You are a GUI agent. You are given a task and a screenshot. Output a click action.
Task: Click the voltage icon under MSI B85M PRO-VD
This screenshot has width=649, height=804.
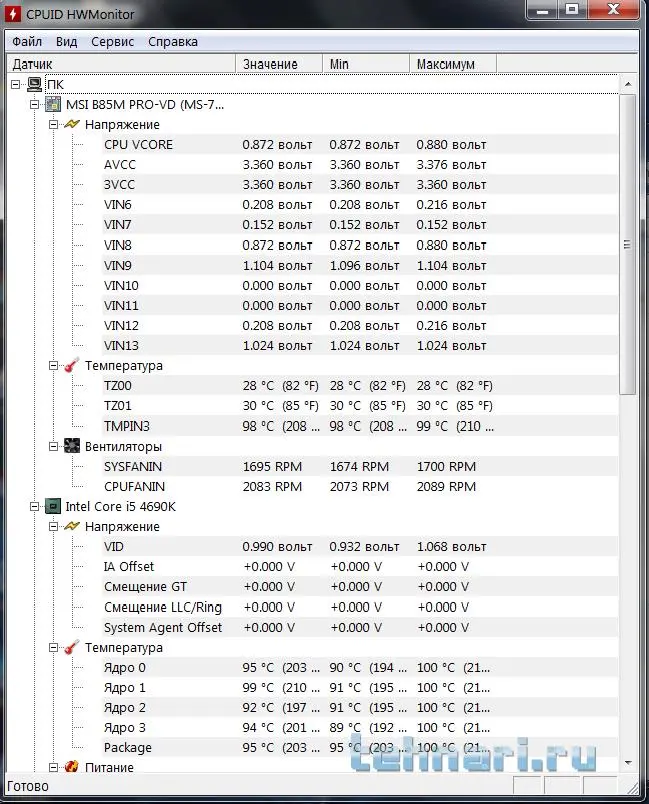tap(72, 124)
